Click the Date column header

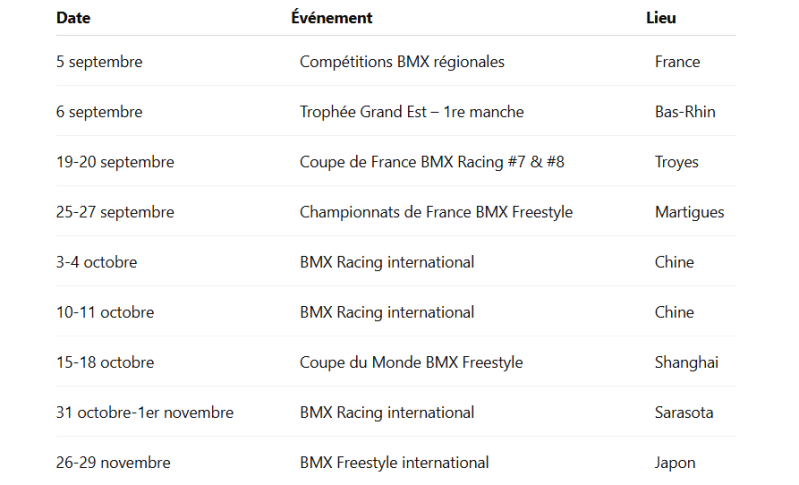73,18
